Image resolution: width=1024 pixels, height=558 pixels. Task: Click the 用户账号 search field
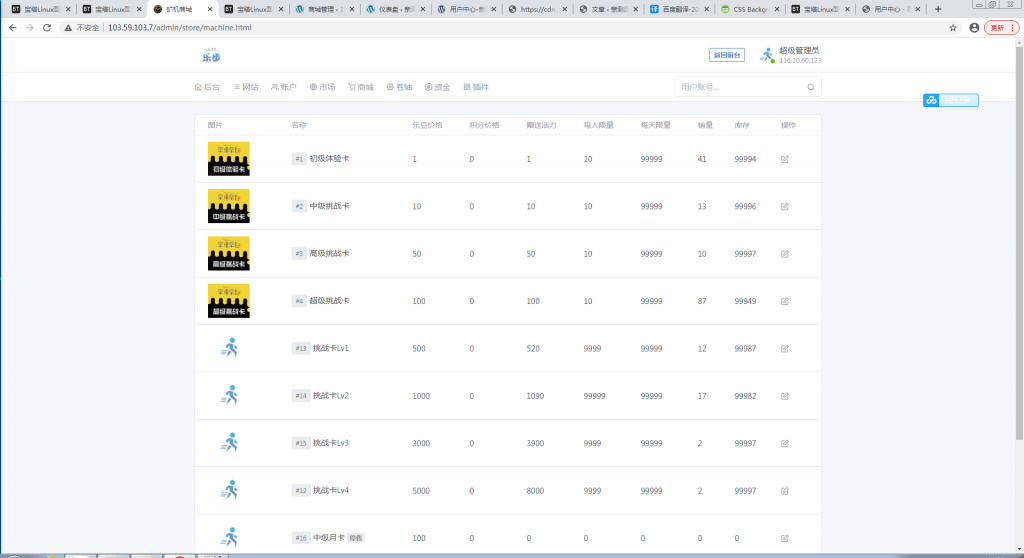740,88
